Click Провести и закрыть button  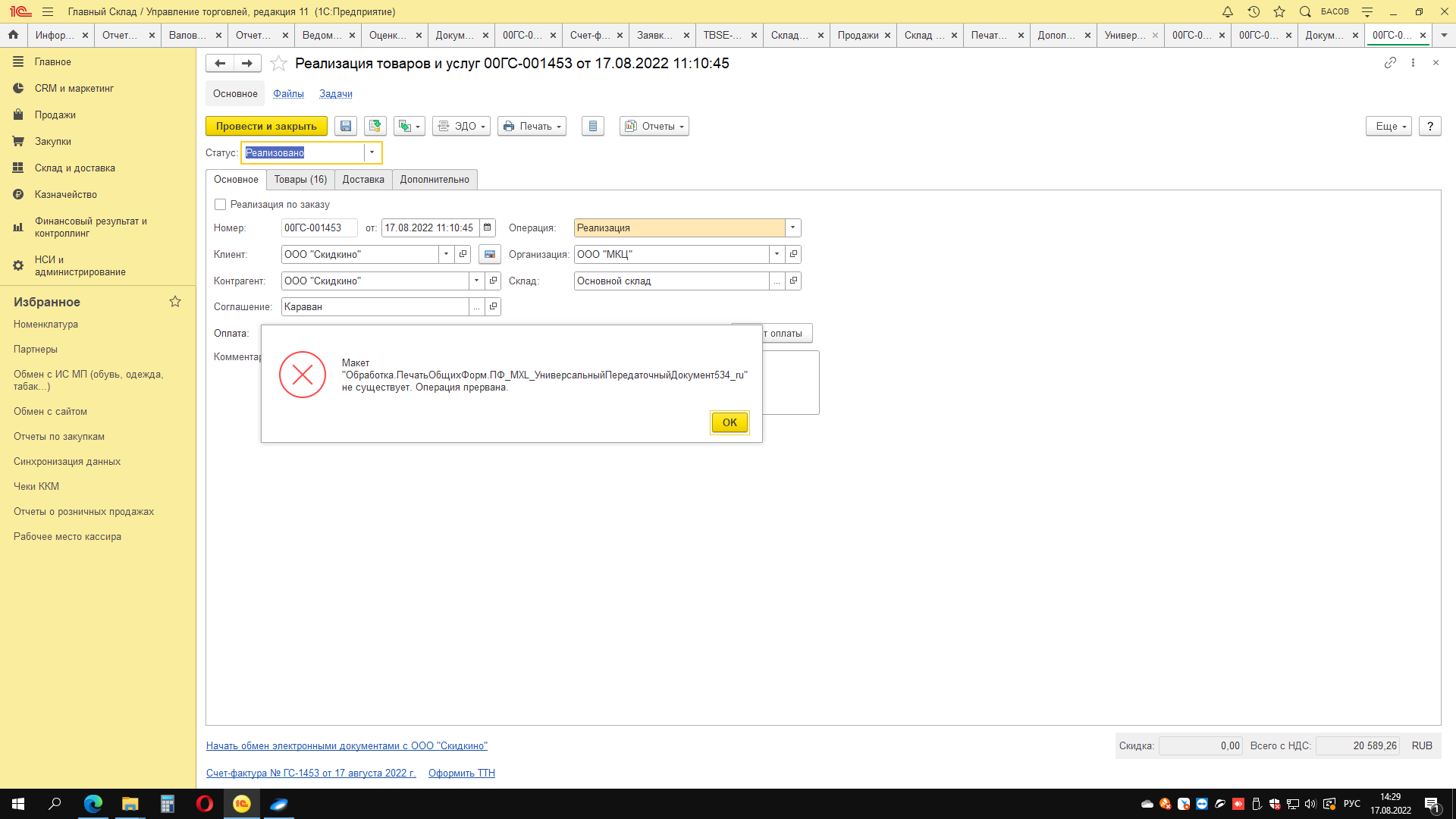[266, 126]
